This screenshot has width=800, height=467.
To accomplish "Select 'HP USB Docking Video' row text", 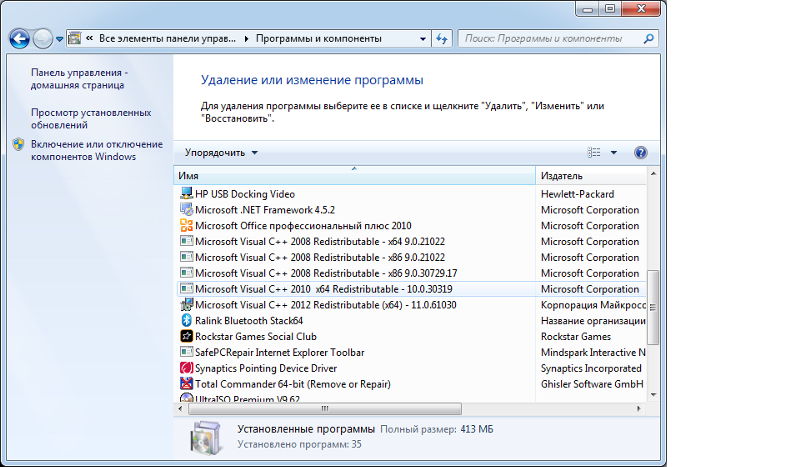I will coord(245,194).
